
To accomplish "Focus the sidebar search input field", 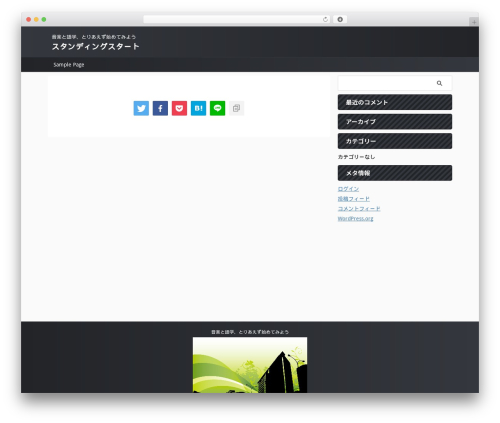I will (x=395, y=83).
